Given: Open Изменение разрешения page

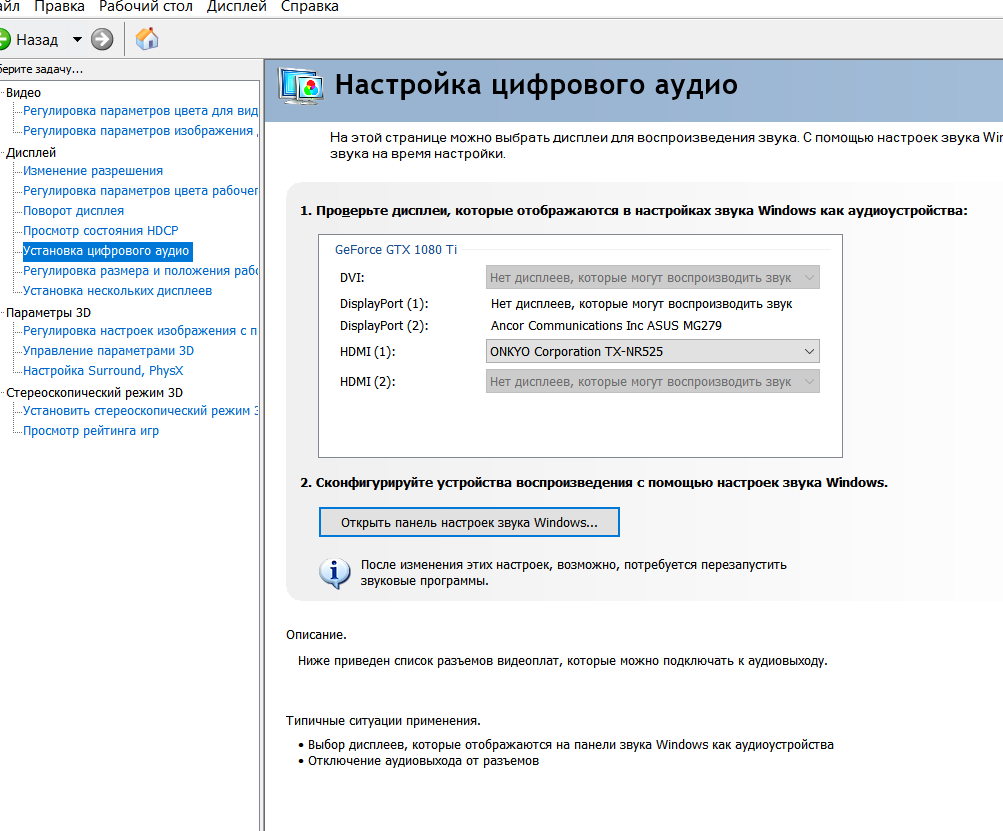Looking at the screenshot, I should point(93,171).
